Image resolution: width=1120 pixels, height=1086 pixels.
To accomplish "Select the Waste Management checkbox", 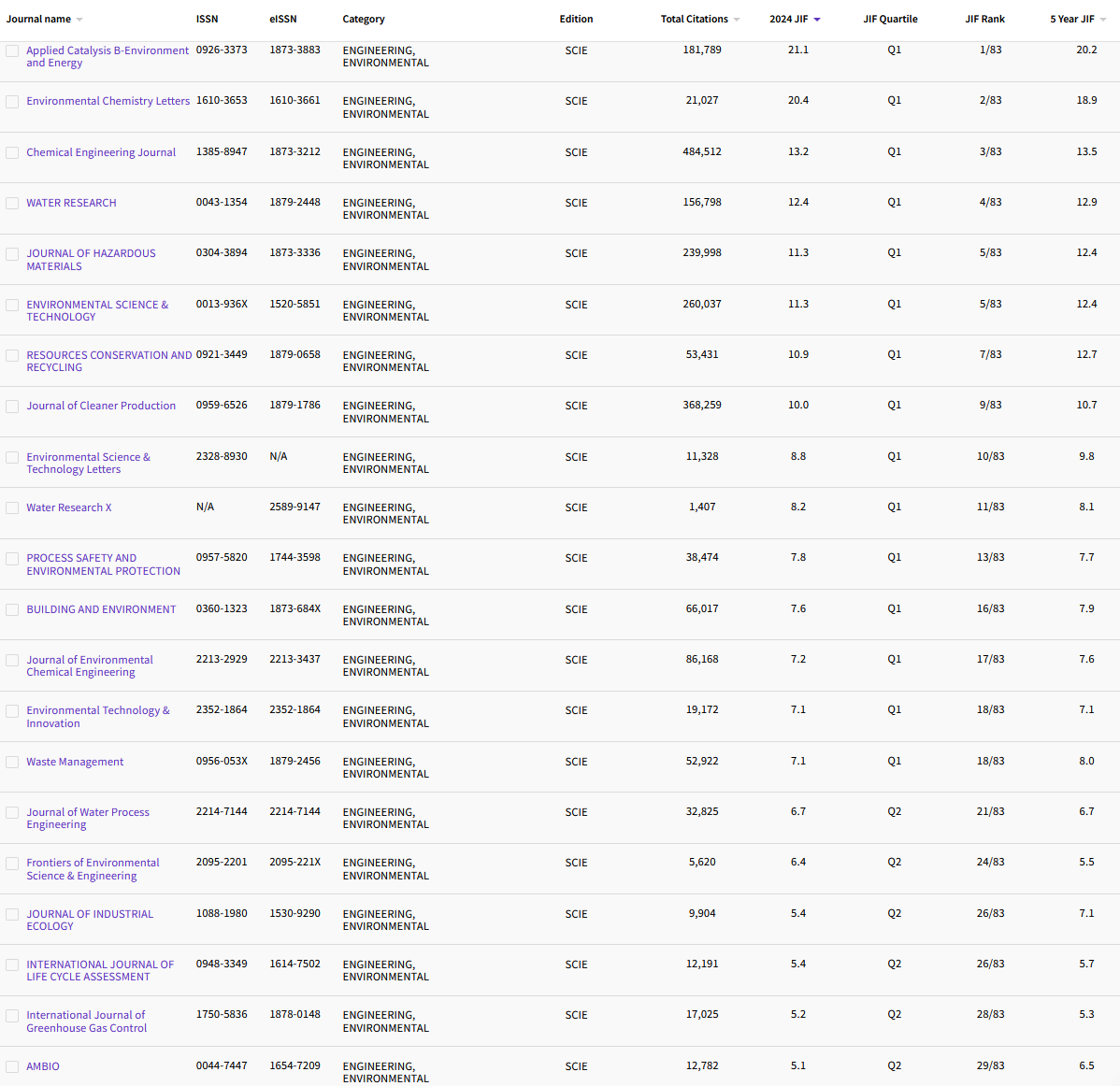I will 12,762.
